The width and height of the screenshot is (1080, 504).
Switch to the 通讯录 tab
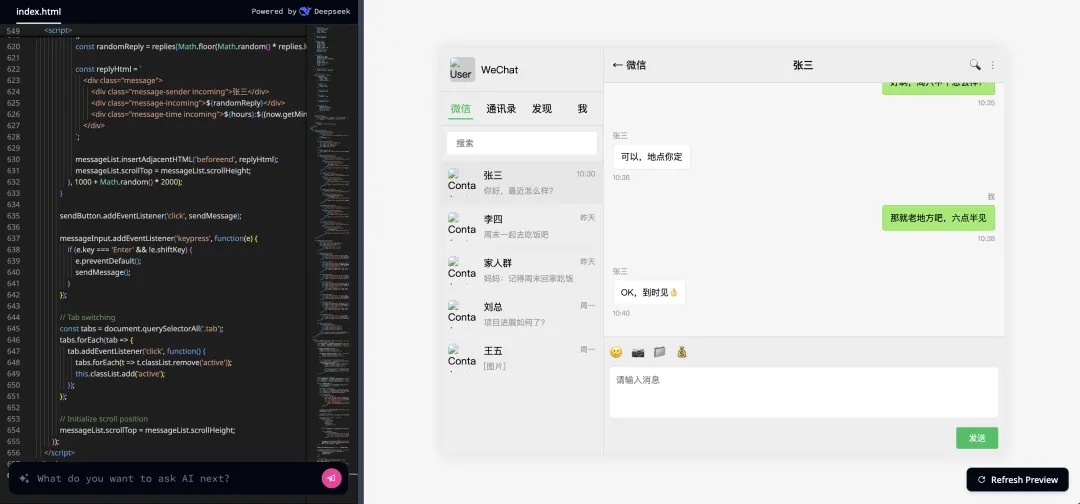click(501, 108)
